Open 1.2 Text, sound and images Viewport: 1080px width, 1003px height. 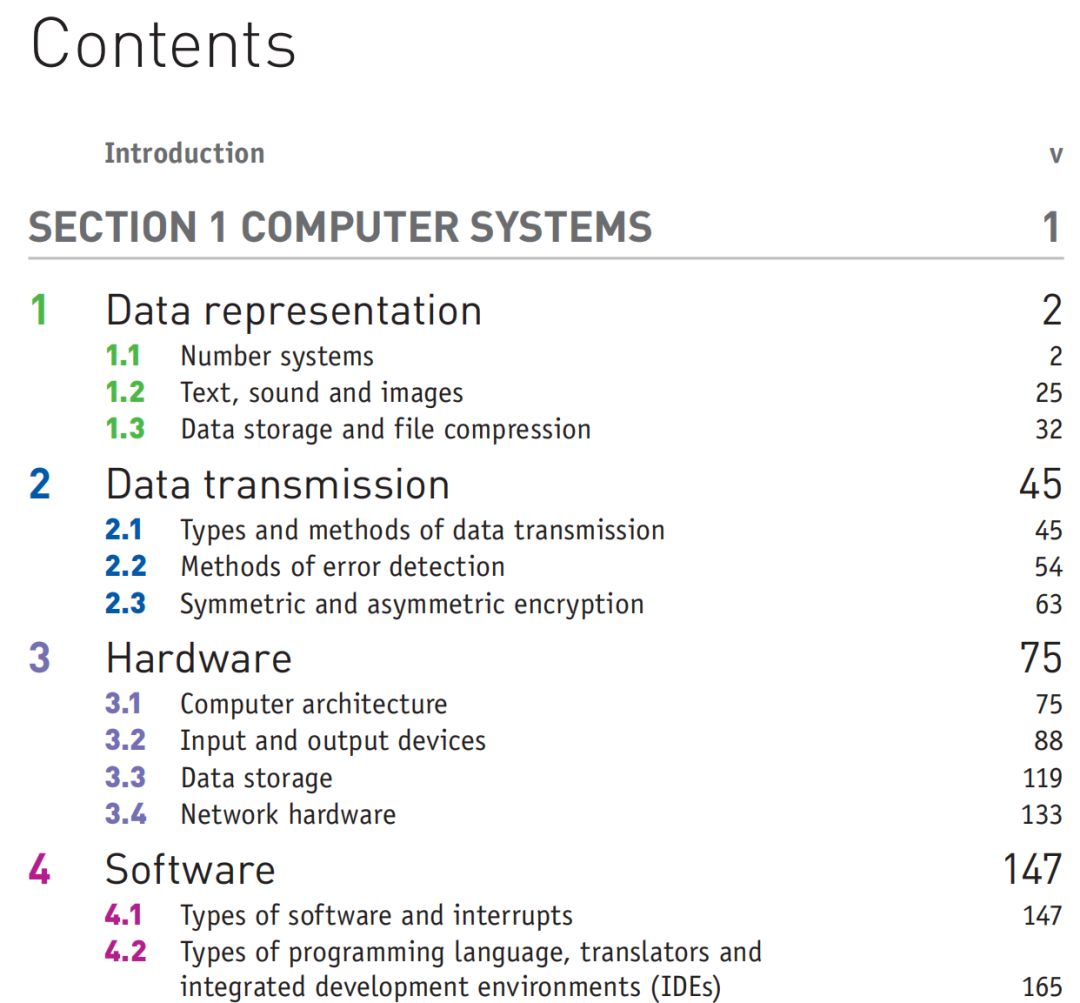322,393
